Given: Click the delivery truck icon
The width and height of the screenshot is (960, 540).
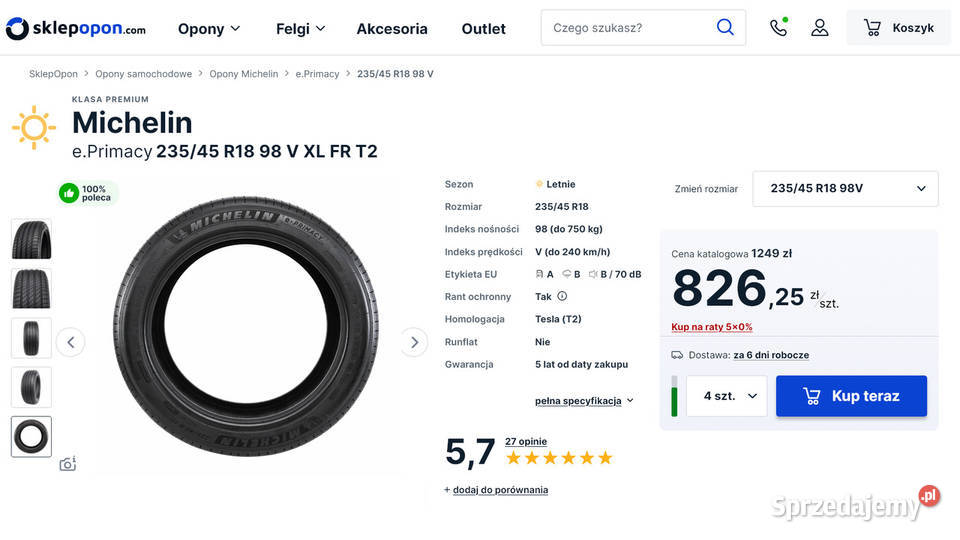Looking at the screenshot, I should pyautogui.click(x=677, y=355).
